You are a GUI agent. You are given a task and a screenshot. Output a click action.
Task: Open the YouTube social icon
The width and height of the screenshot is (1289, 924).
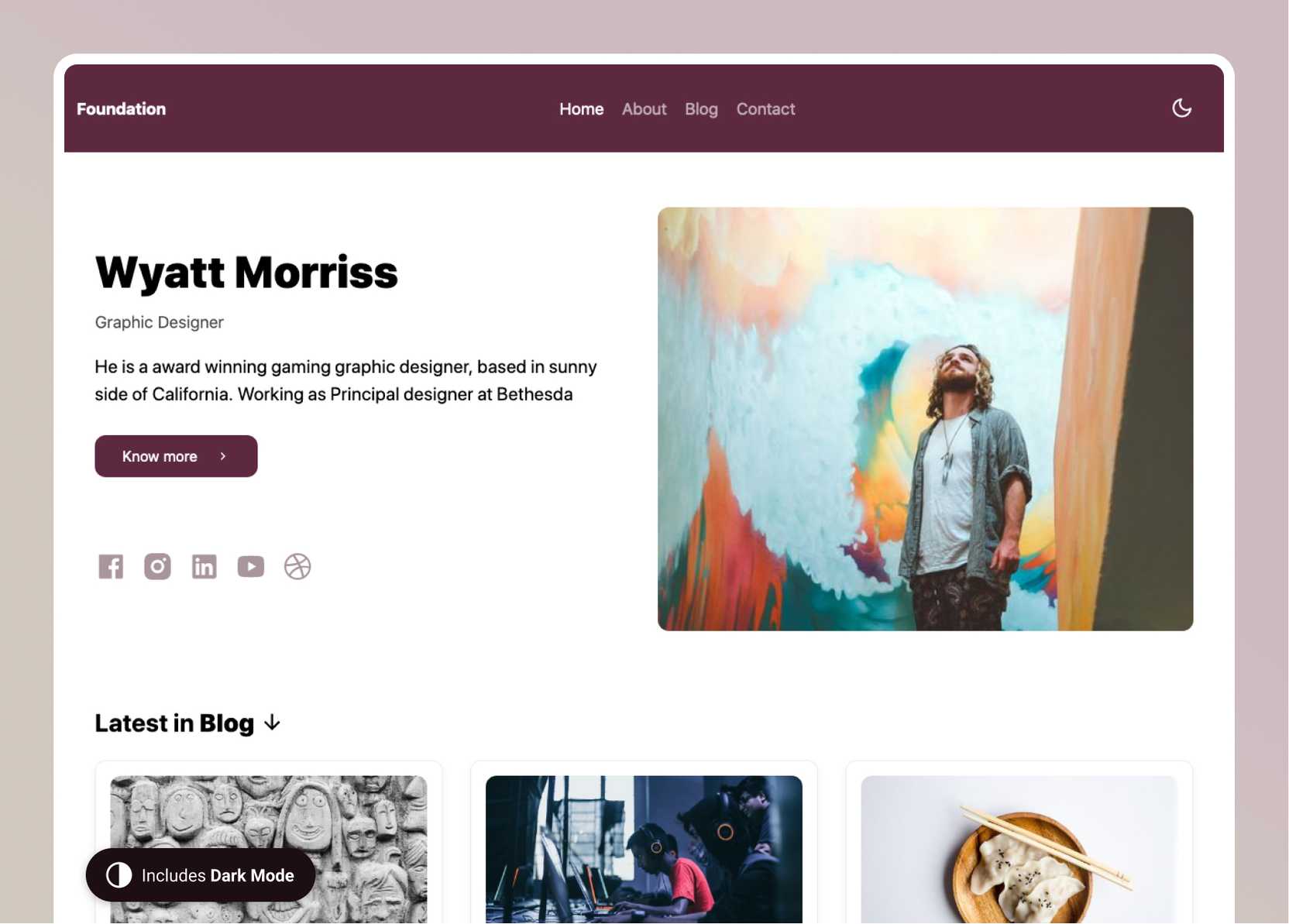click(250, 566)
